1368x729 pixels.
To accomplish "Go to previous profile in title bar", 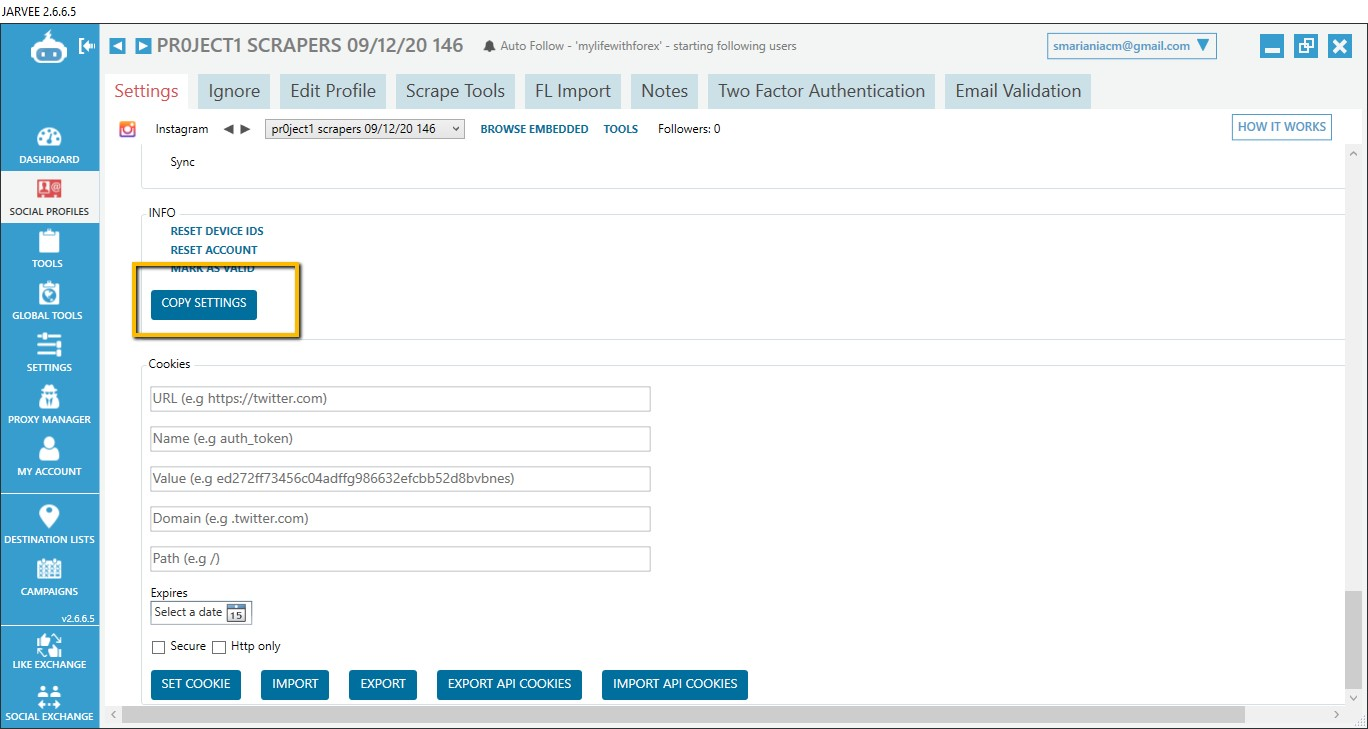I will pyautogui.click(x=117, y=46).
